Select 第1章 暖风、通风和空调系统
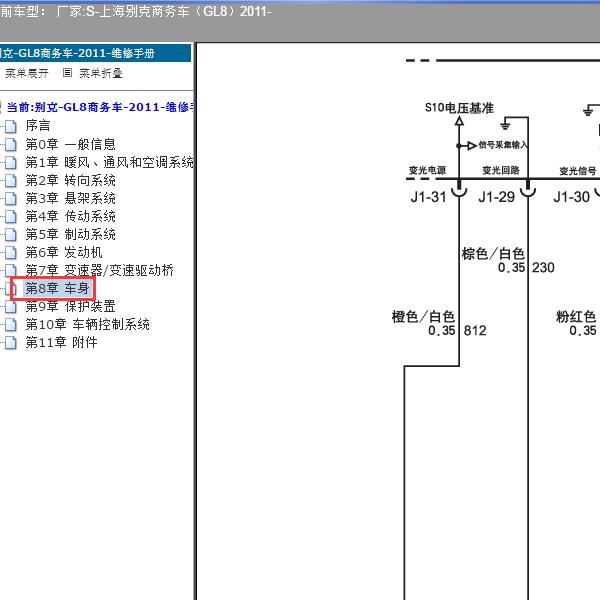The width and height of the screenshot is (600, 600). [109, 162]
